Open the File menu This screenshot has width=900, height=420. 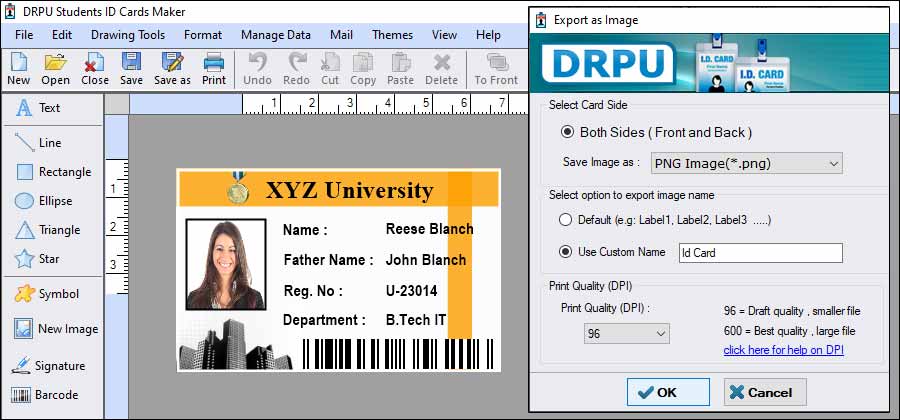click(24, 35)
